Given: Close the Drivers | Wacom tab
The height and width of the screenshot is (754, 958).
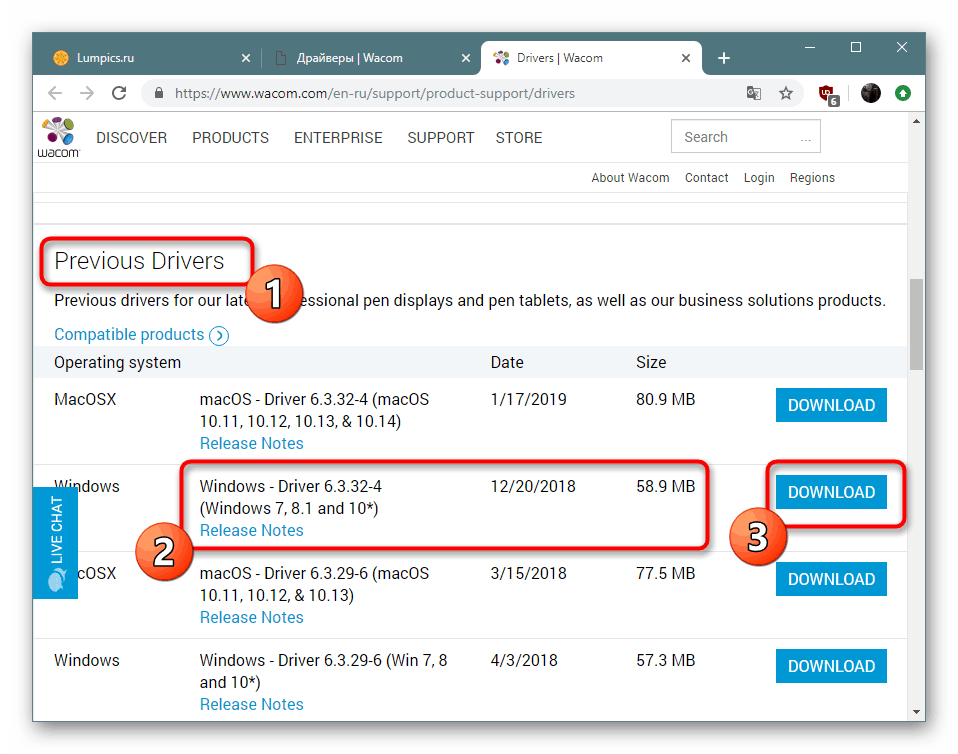Looking at the screenshot, I should [x=686, y=58].
